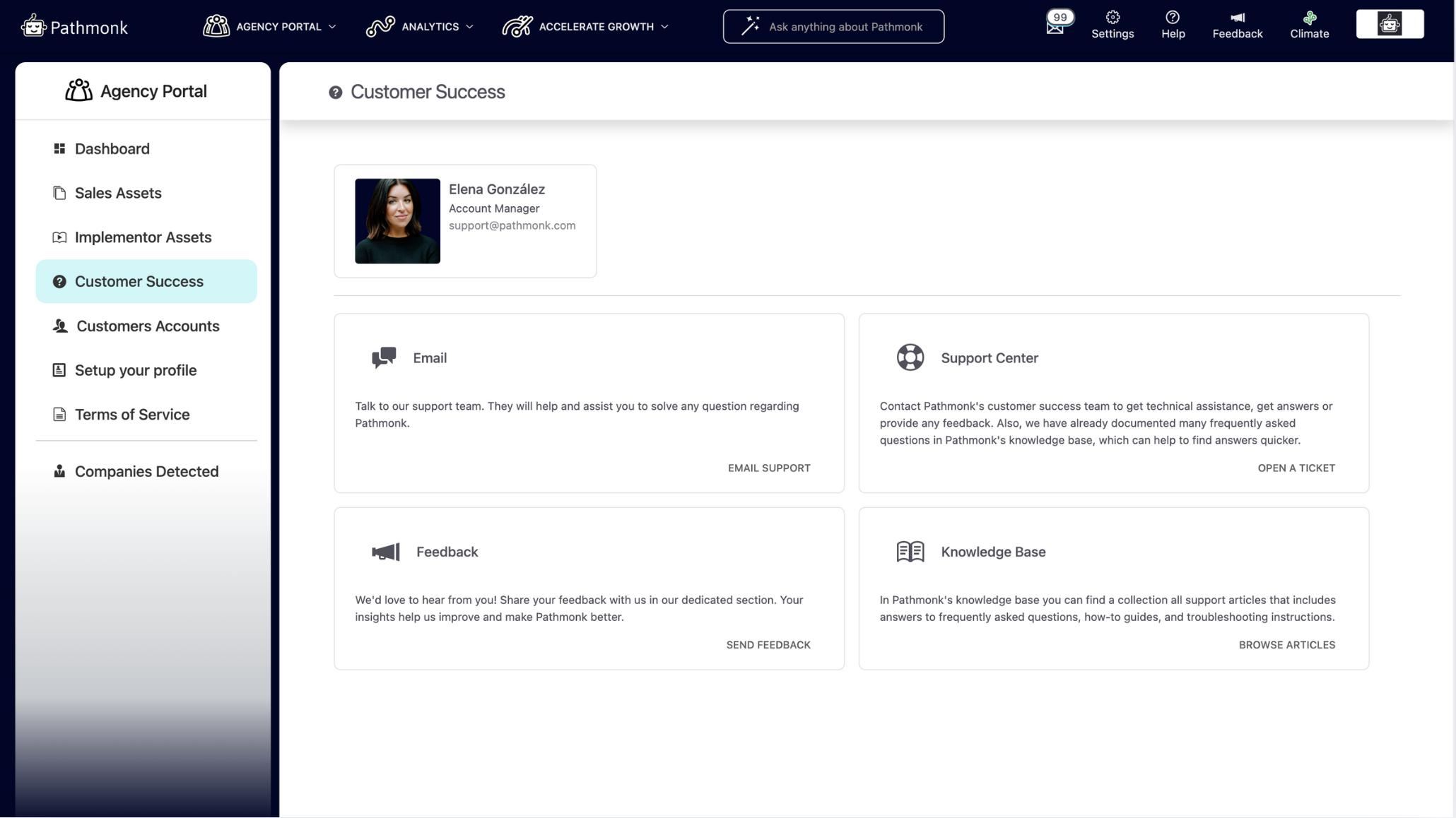Image resolution: width=1456 pixels, height=818 pixels.
Task: Open Customers Accounts in the sidebar
Action: click(x=147, y=326)
